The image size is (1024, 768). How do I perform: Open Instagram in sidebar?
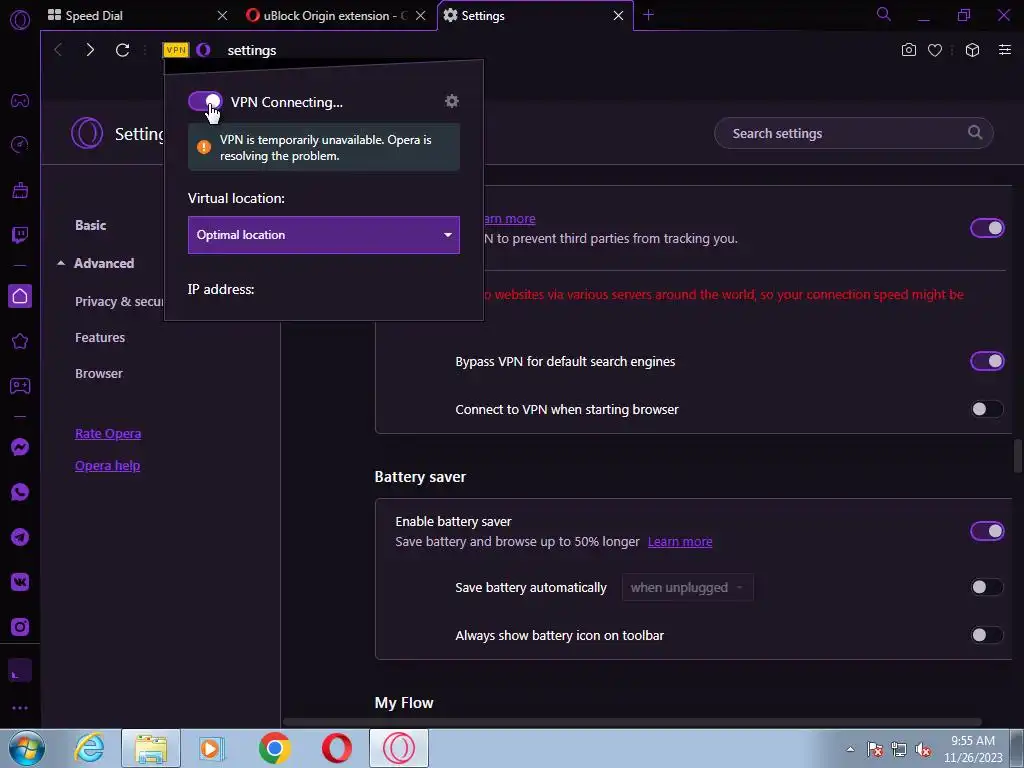(20, 627)
